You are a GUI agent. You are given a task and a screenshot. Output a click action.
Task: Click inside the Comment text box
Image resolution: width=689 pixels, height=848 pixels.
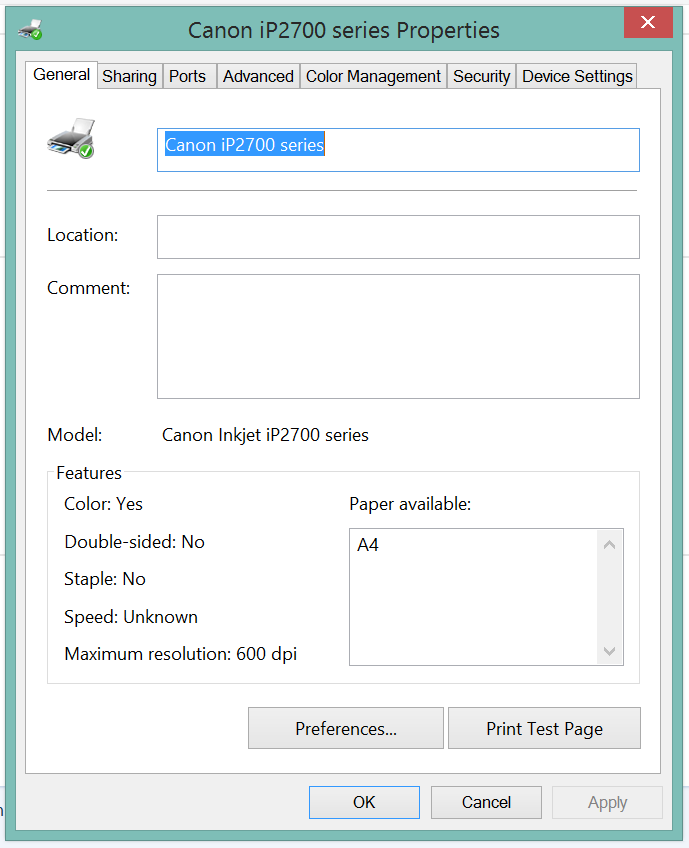tap(397, 336)
